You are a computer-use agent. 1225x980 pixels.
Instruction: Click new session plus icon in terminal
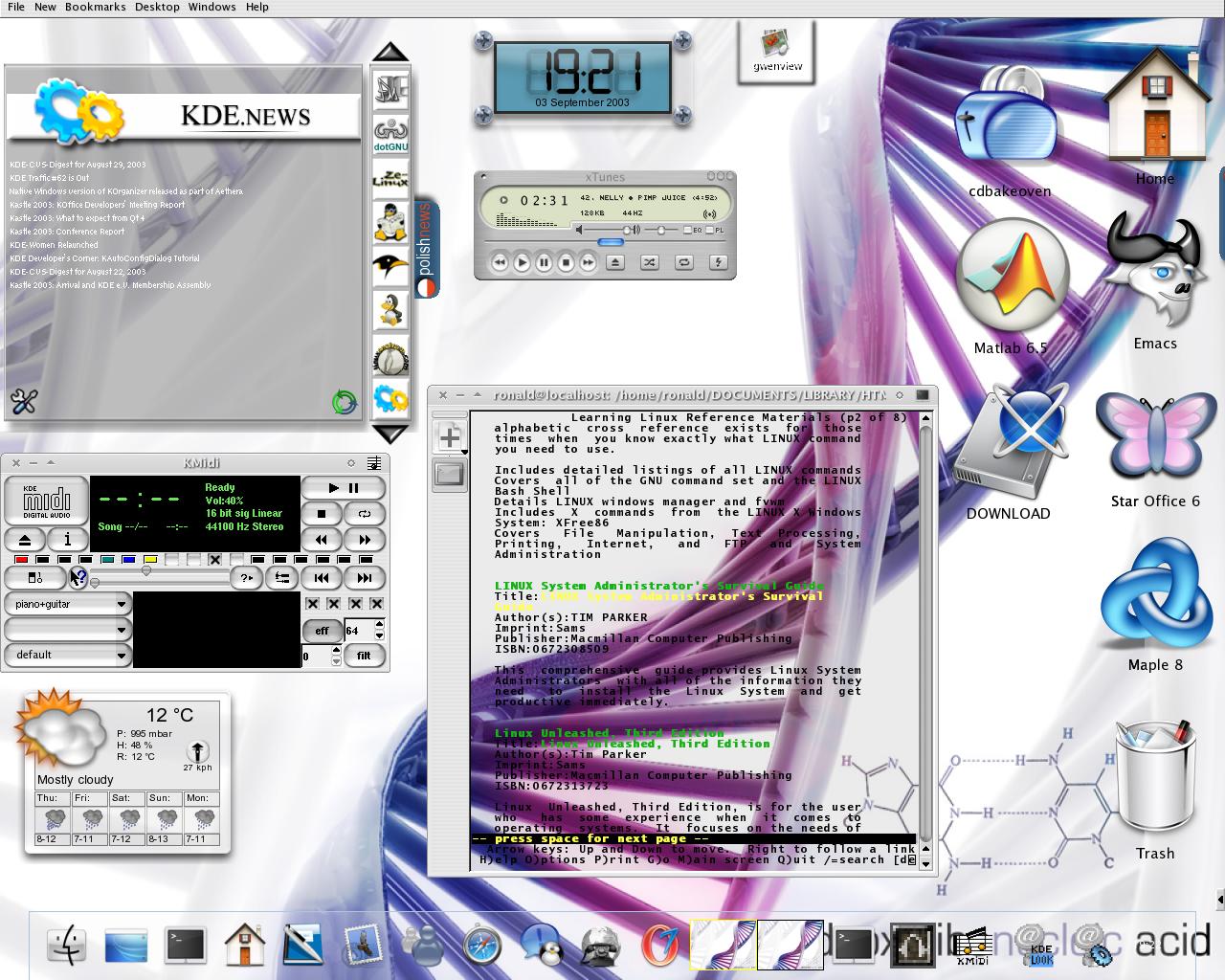click(449, 436)
